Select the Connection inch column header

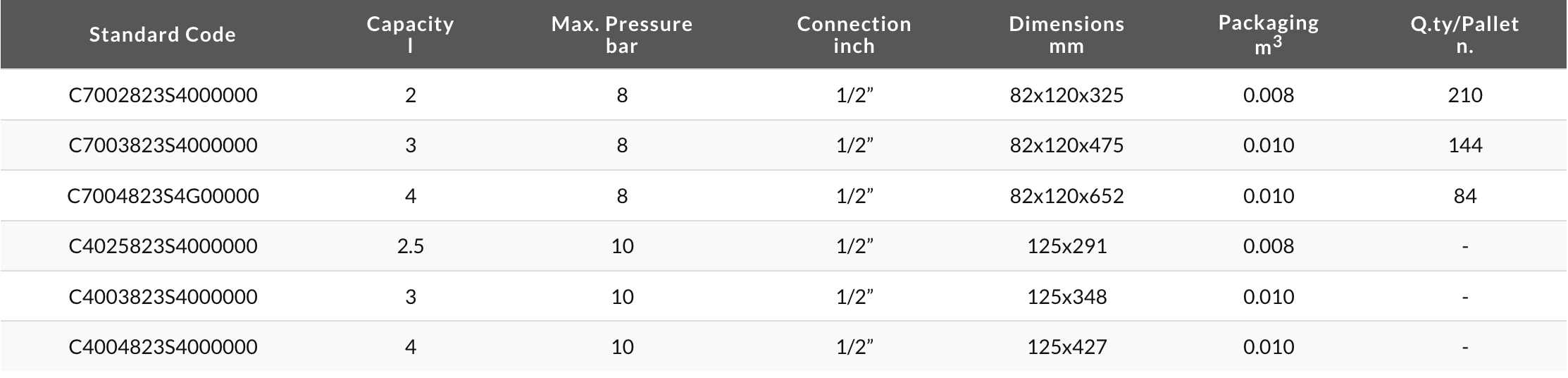pos(854,35)
